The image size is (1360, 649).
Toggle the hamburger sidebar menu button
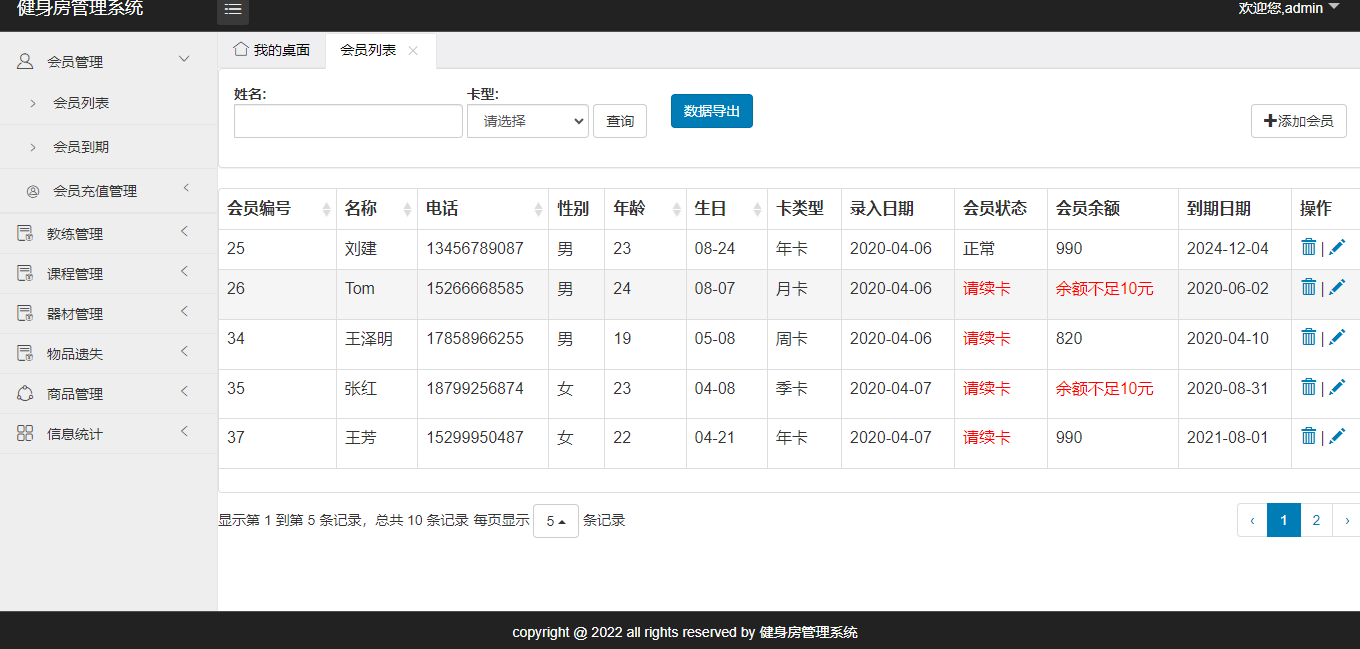coord(233,9)
